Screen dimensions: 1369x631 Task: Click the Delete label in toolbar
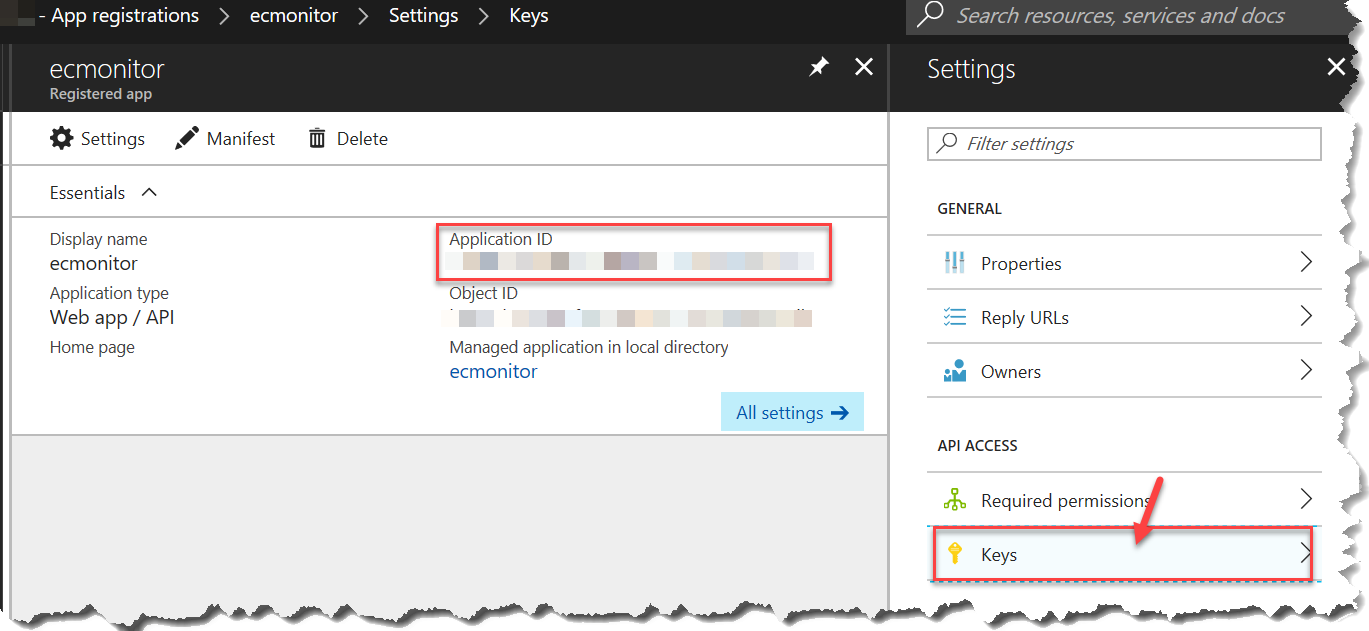pyautogui.click(x=362, y=139)
